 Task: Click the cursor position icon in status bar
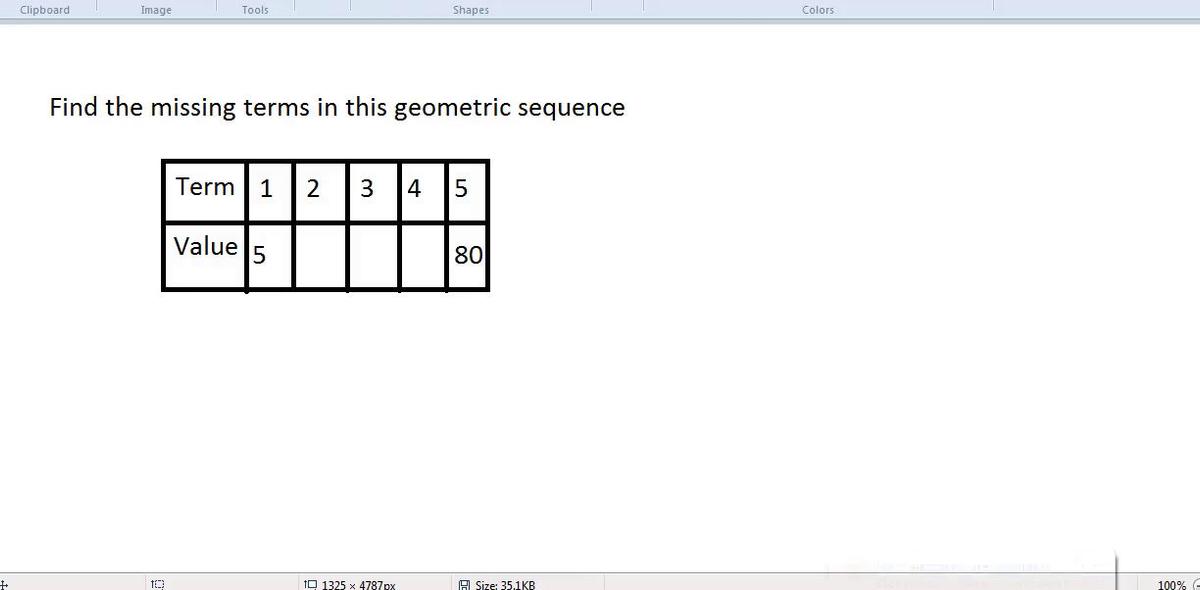pos(4,583)
